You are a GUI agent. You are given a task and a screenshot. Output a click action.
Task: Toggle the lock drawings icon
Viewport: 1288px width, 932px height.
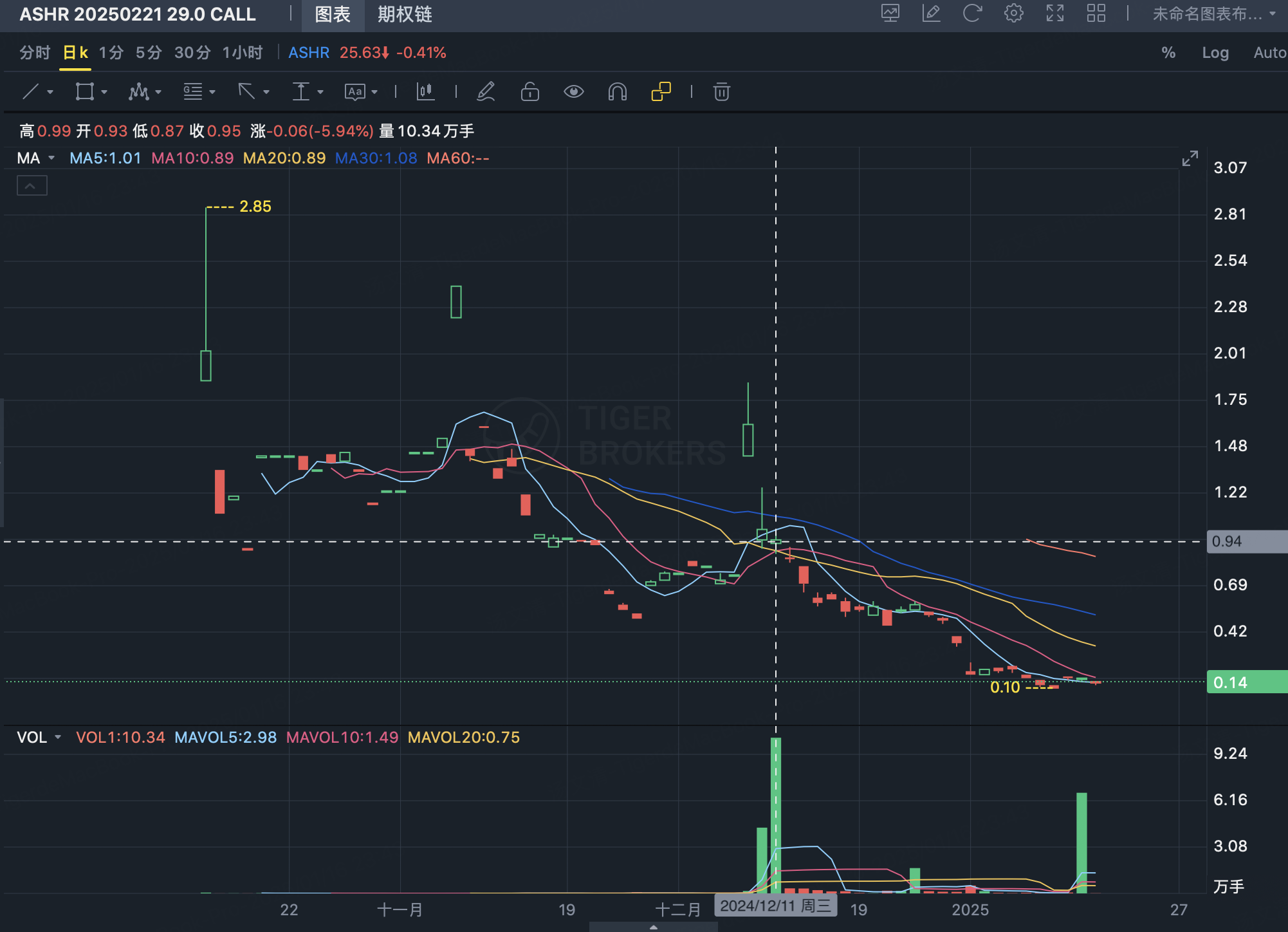pyautogui.click(x=529, y=92)
